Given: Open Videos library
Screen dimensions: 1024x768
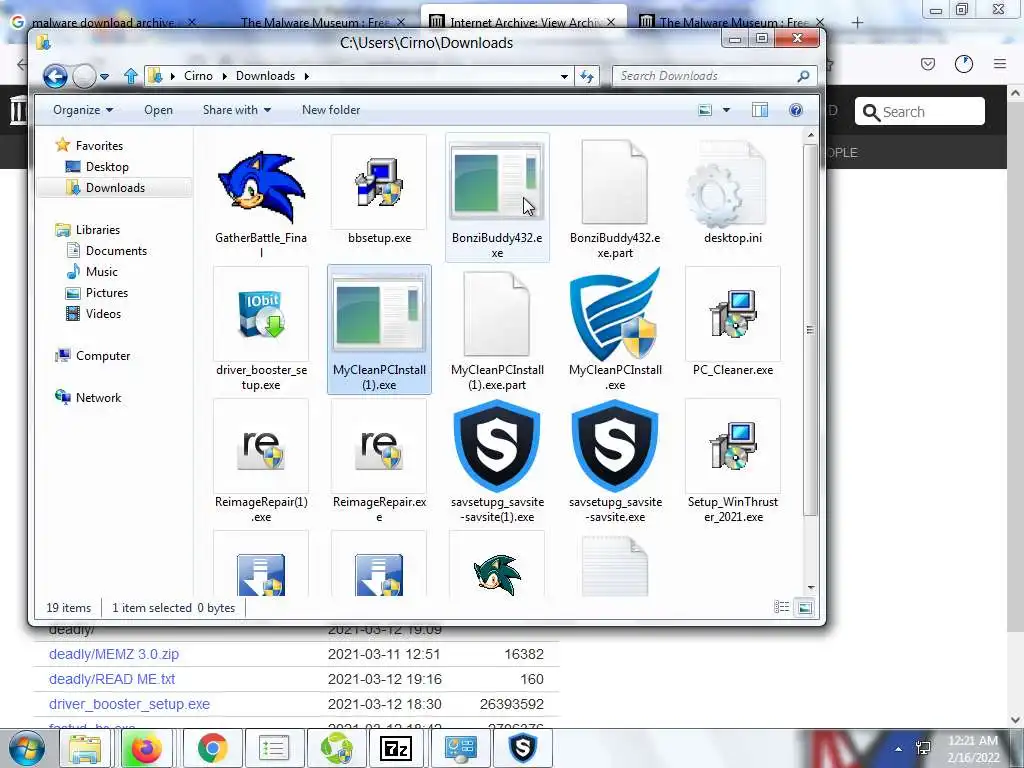Looking at the screenshot, I should [x=103, y=313].
